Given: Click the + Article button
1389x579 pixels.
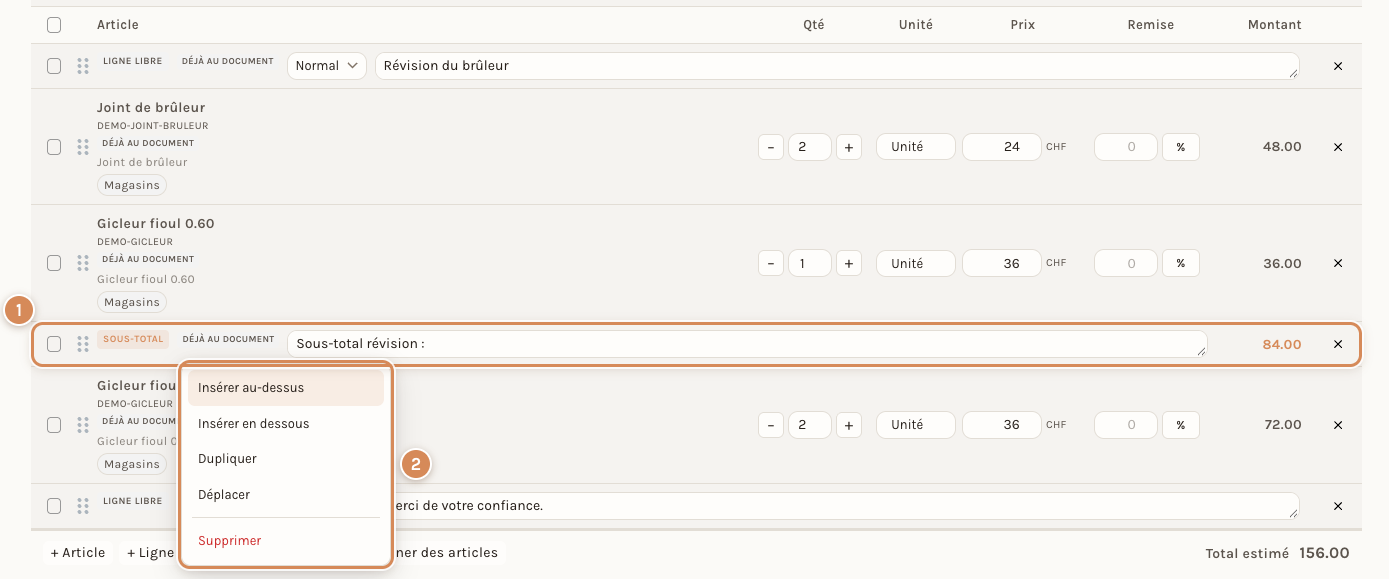Looking at the screenshot, I should click(x=78, y=553).
